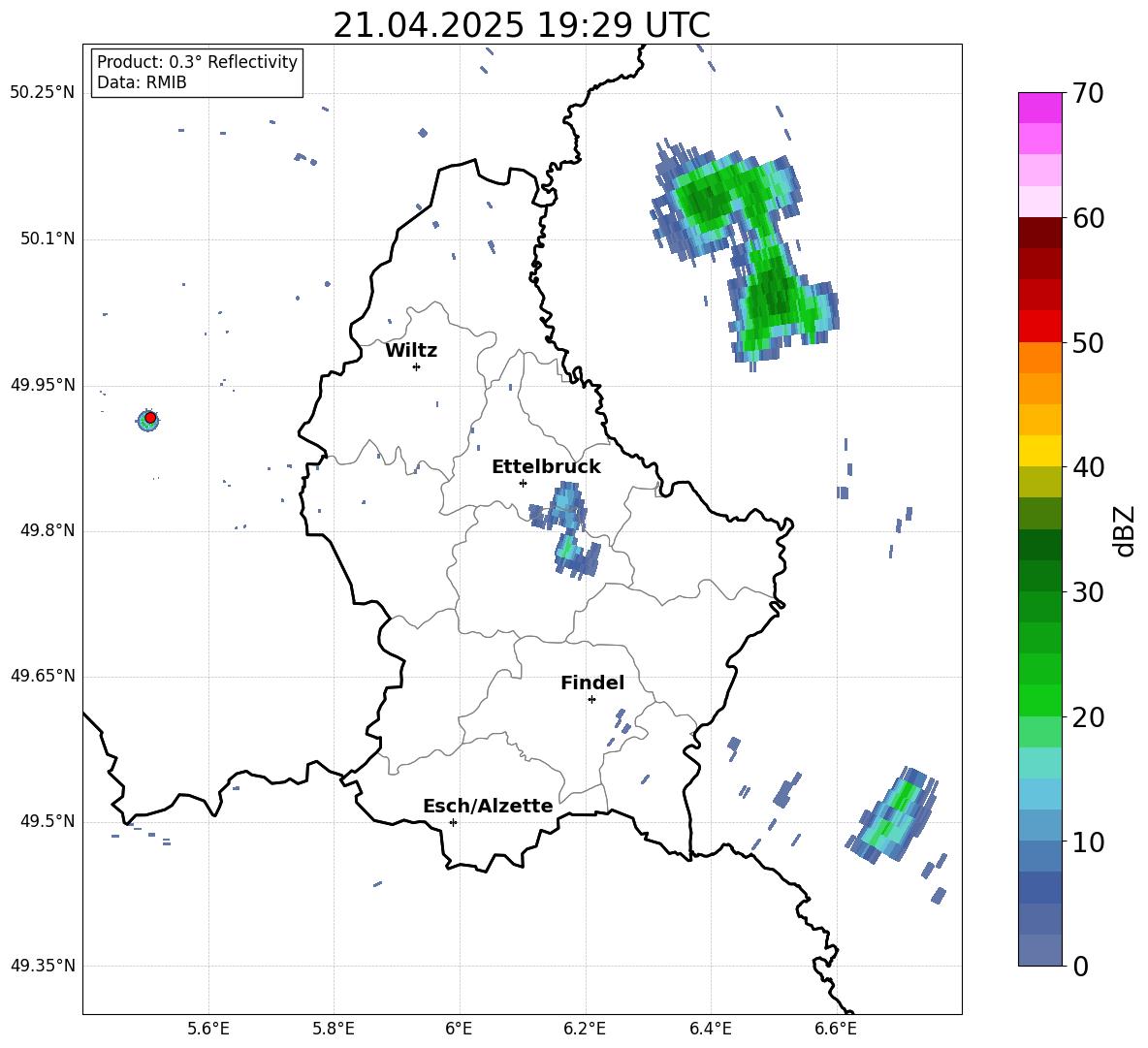
Task: Click the 5.6°E longitude label
Action: coord(208,1029)
